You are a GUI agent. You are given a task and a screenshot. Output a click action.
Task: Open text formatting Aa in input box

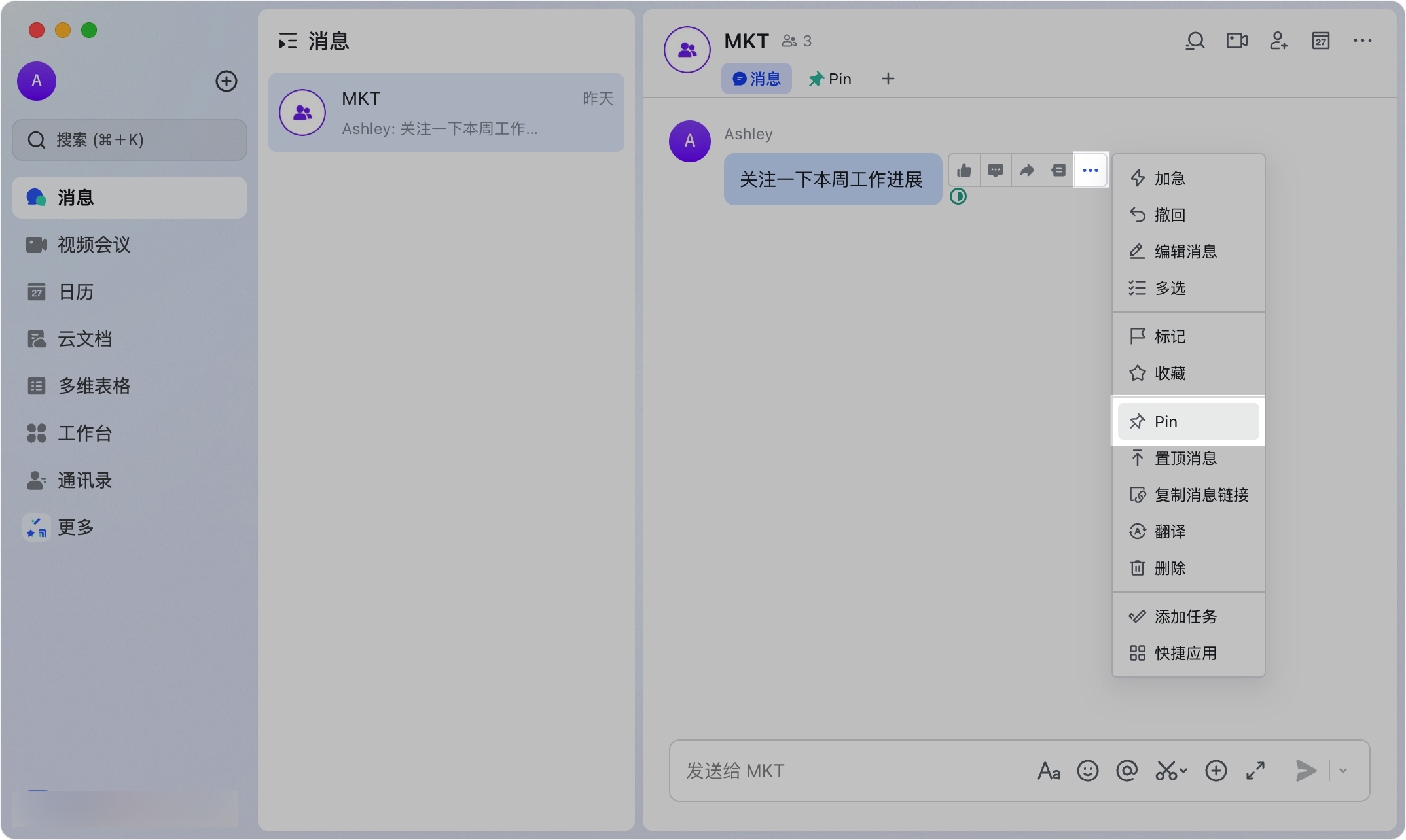coord(1049,771)
